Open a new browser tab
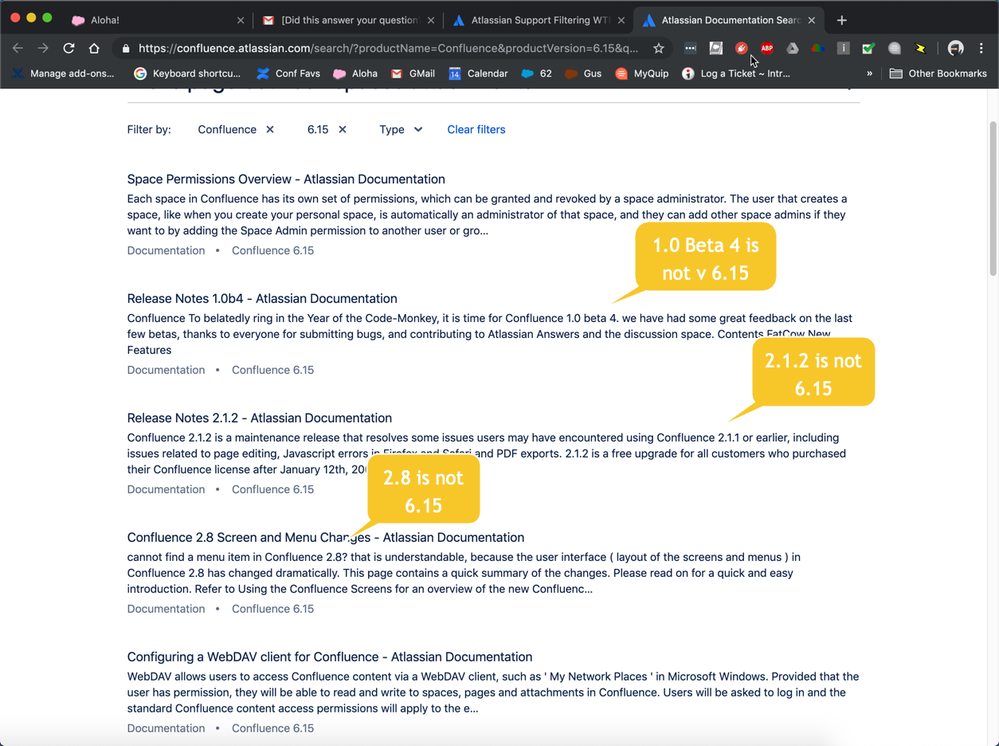 pos(842,20)
